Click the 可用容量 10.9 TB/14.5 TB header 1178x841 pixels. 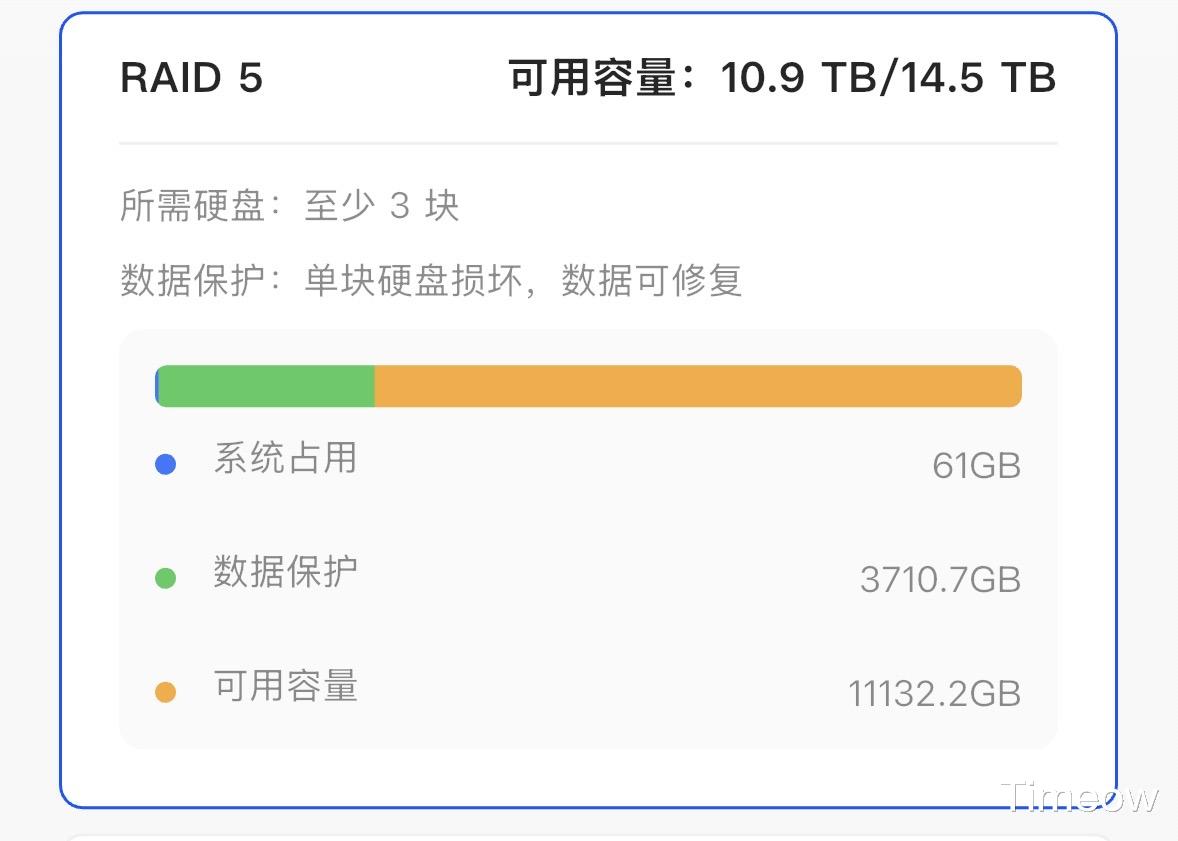[x=782, y=78]
